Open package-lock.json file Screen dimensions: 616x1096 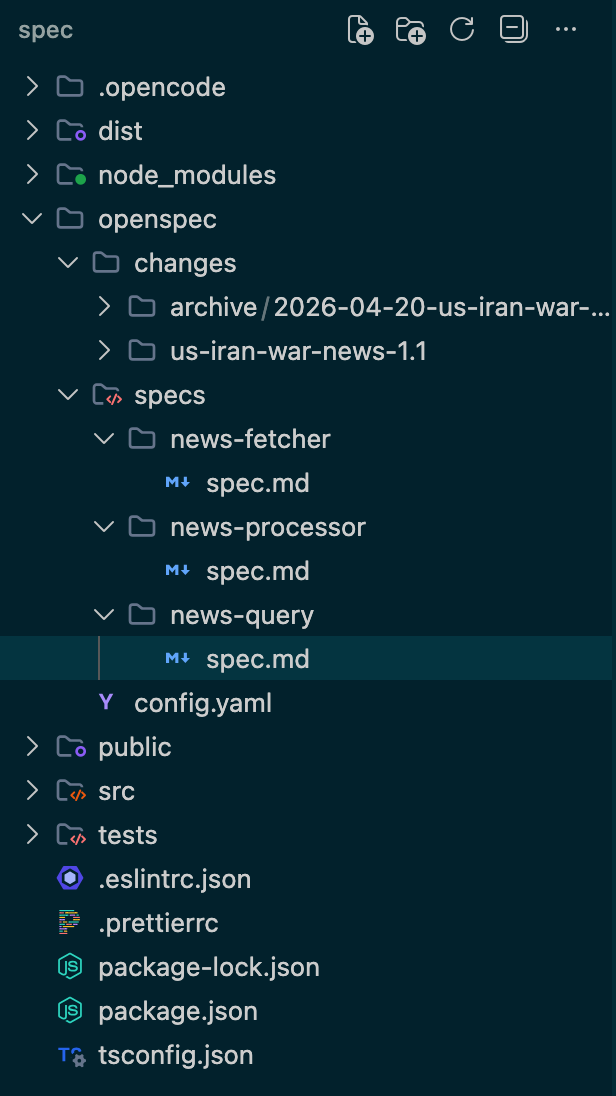pyautogui.click(x=308, y=967)
